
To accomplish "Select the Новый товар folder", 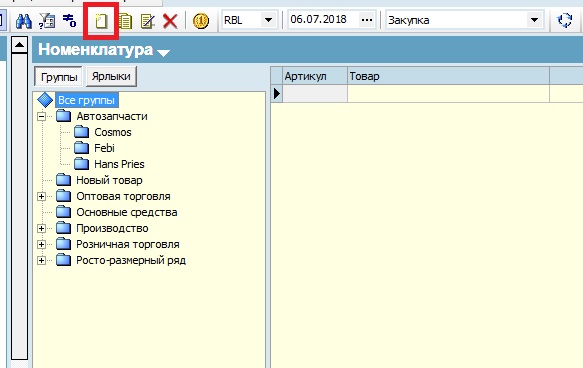I will click(x=109, y=180).
